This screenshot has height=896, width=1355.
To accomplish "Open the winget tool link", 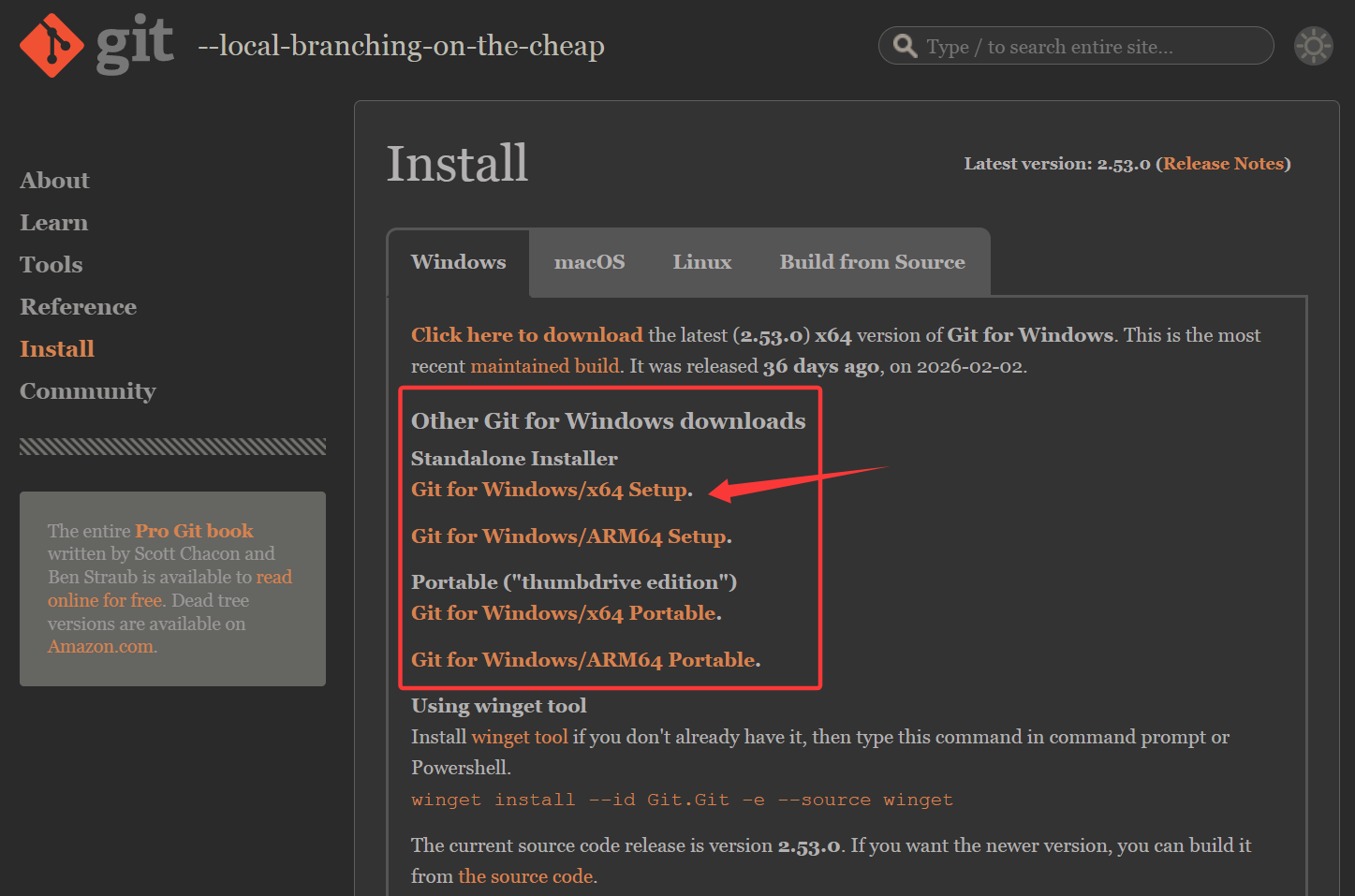I will pos(519,737).
